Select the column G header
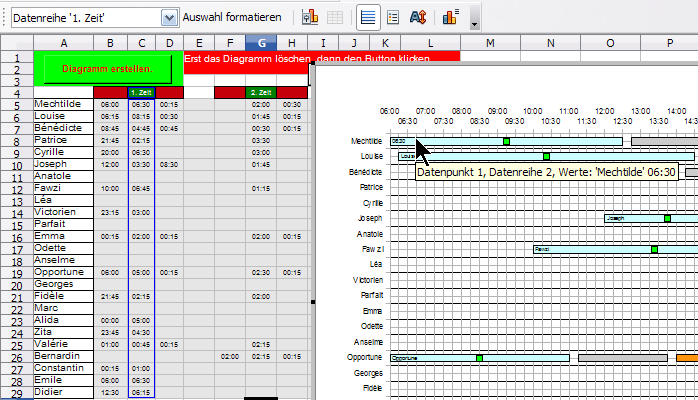 point(260,42)
